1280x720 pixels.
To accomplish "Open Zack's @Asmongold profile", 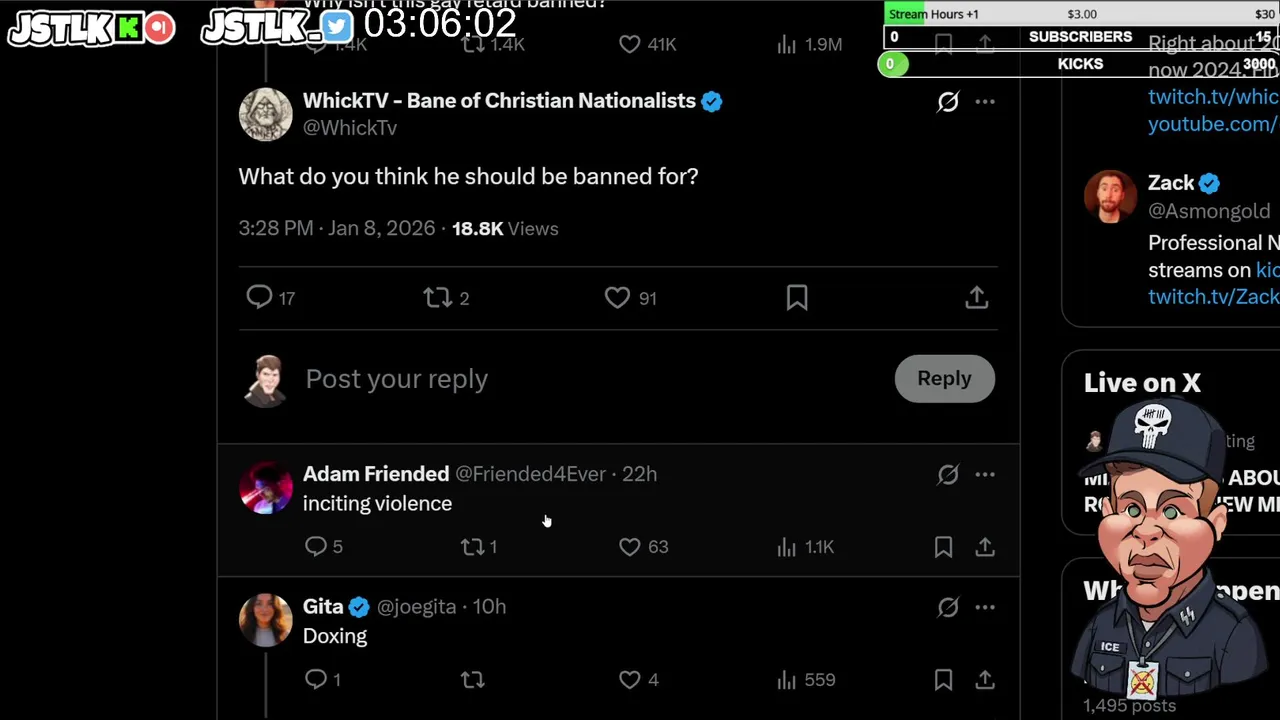I will [x=1209, y=211].
